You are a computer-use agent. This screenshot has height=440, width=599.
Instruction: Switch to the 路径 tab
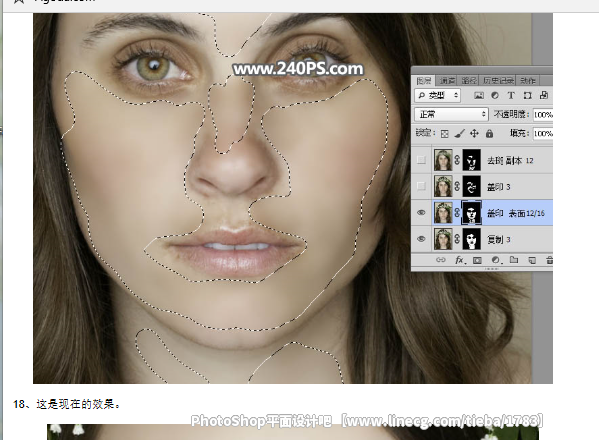(x=469, y=81)
